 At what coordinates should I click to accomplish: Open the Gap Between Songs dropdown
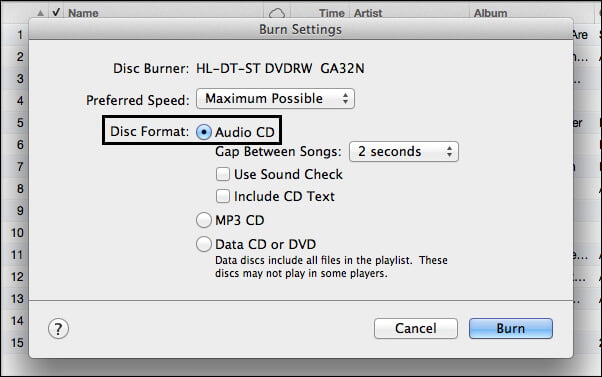404,151
